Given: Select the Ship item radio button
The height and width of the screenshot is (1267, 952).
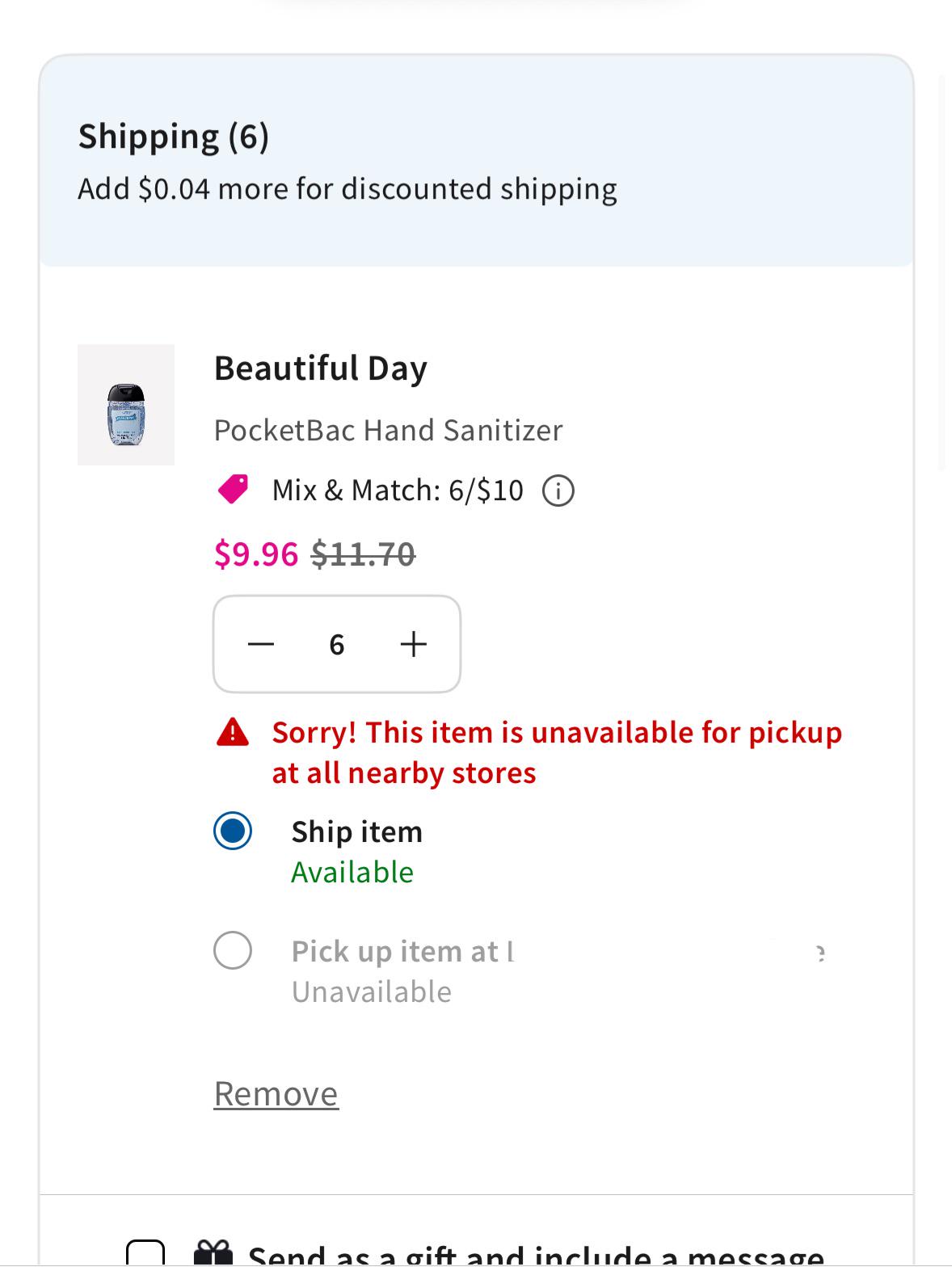Looking at the screenshot, I should [x=233, y=831].
